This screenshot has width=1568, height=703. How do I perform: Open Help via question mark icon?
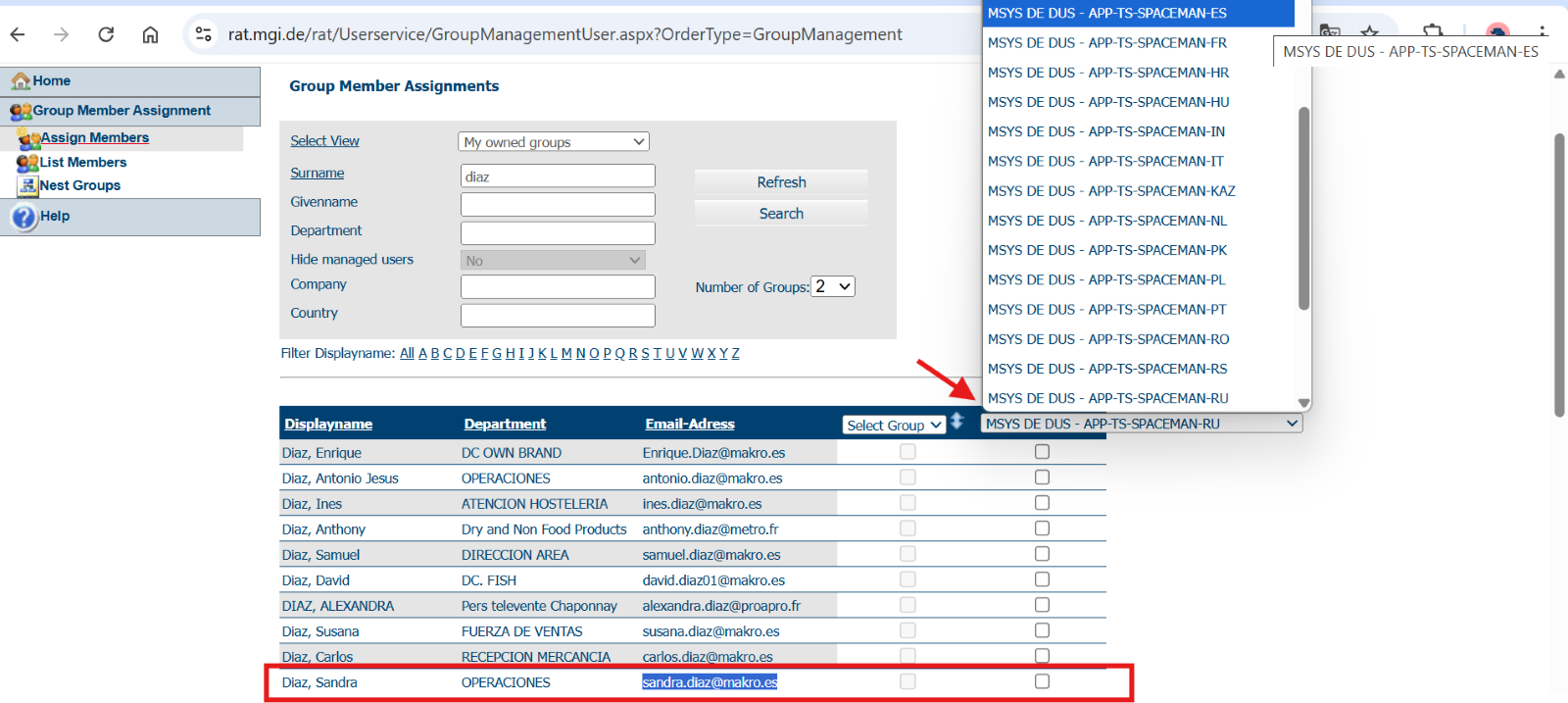[24, 217]
